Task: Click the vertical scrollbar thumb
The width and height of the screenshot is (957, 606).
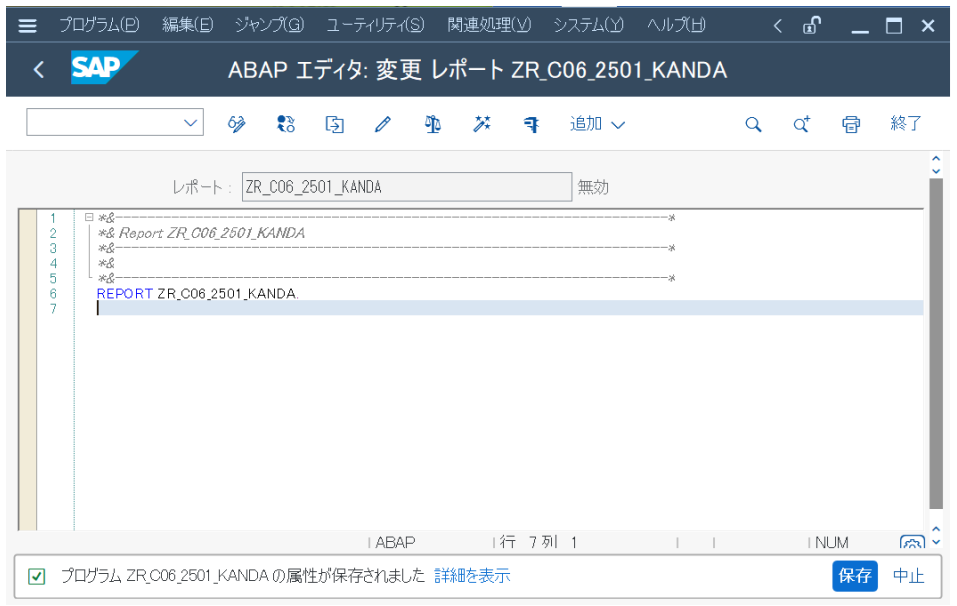Action: (x=936, y=343)
